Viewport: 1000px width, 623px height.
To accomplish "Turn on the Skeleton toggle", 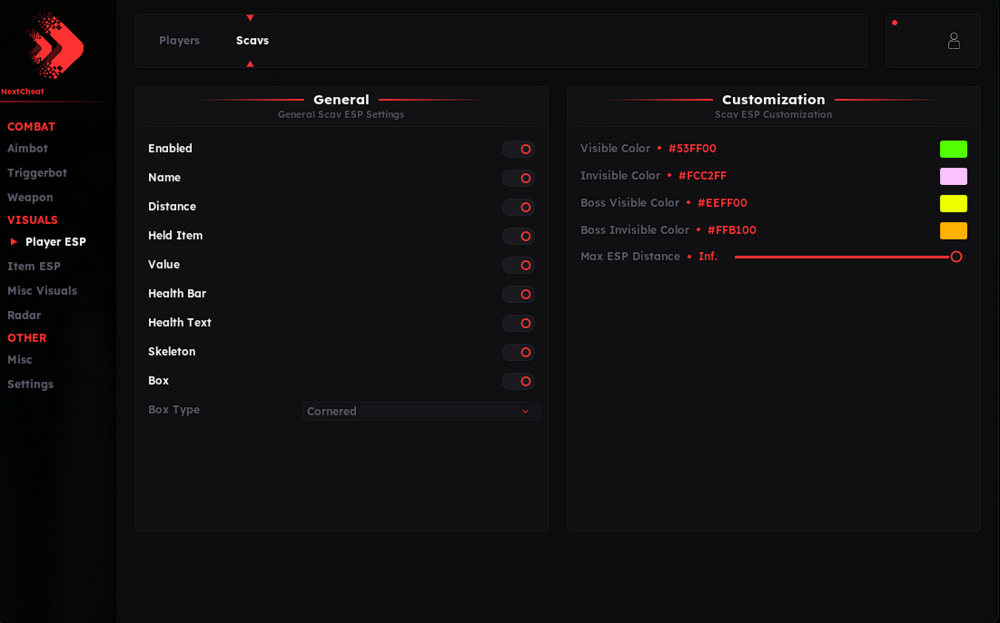I will click(x=518, y=352).
